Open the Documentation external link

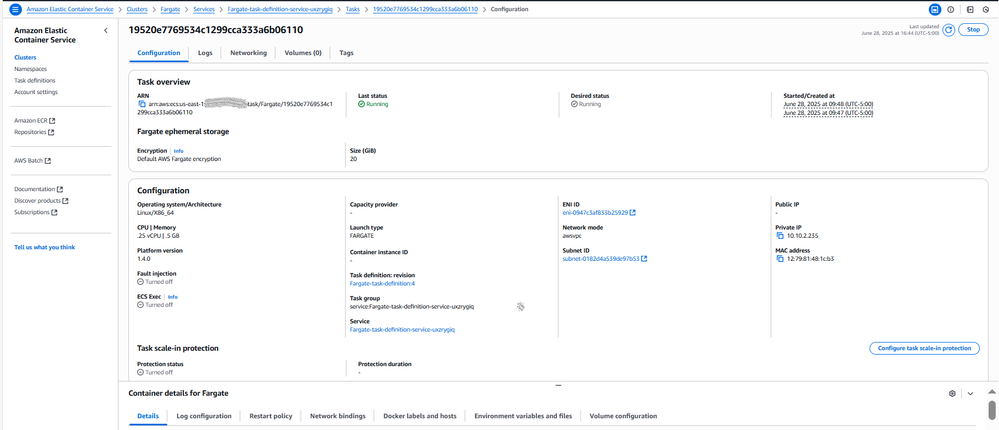[x=38, y=189]
